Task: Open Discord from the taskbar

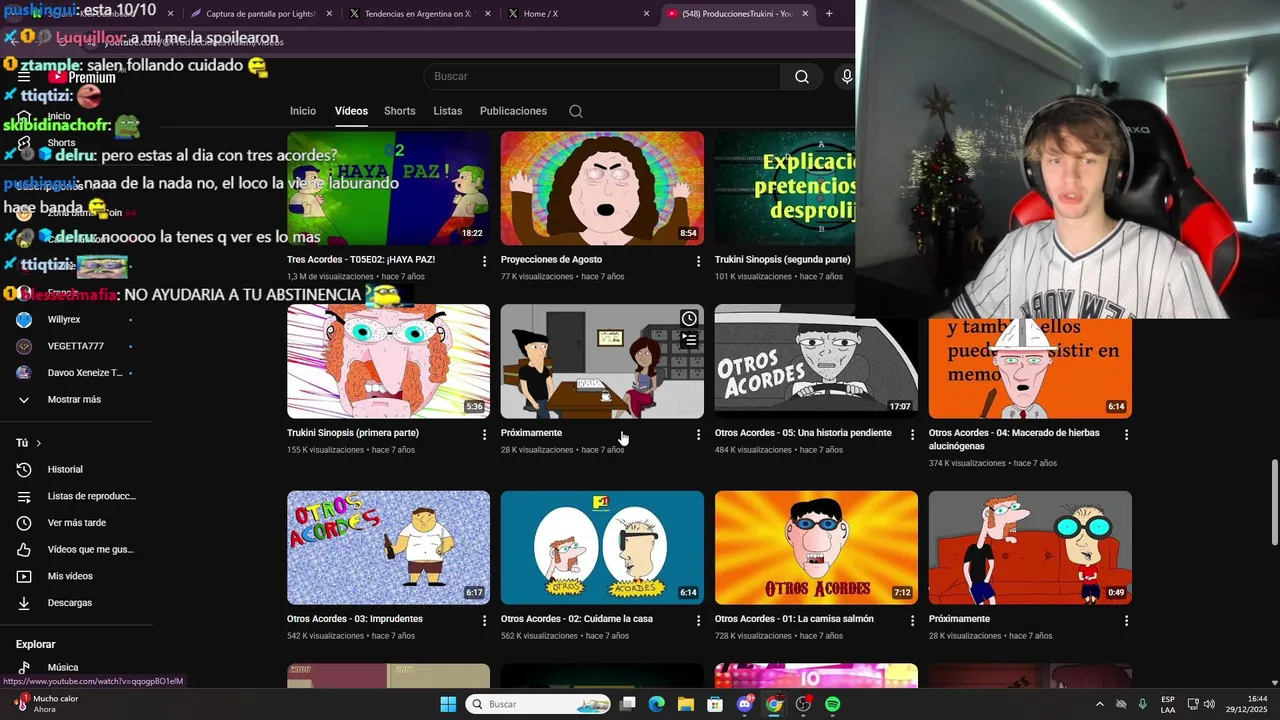Action: pos(745,704)
